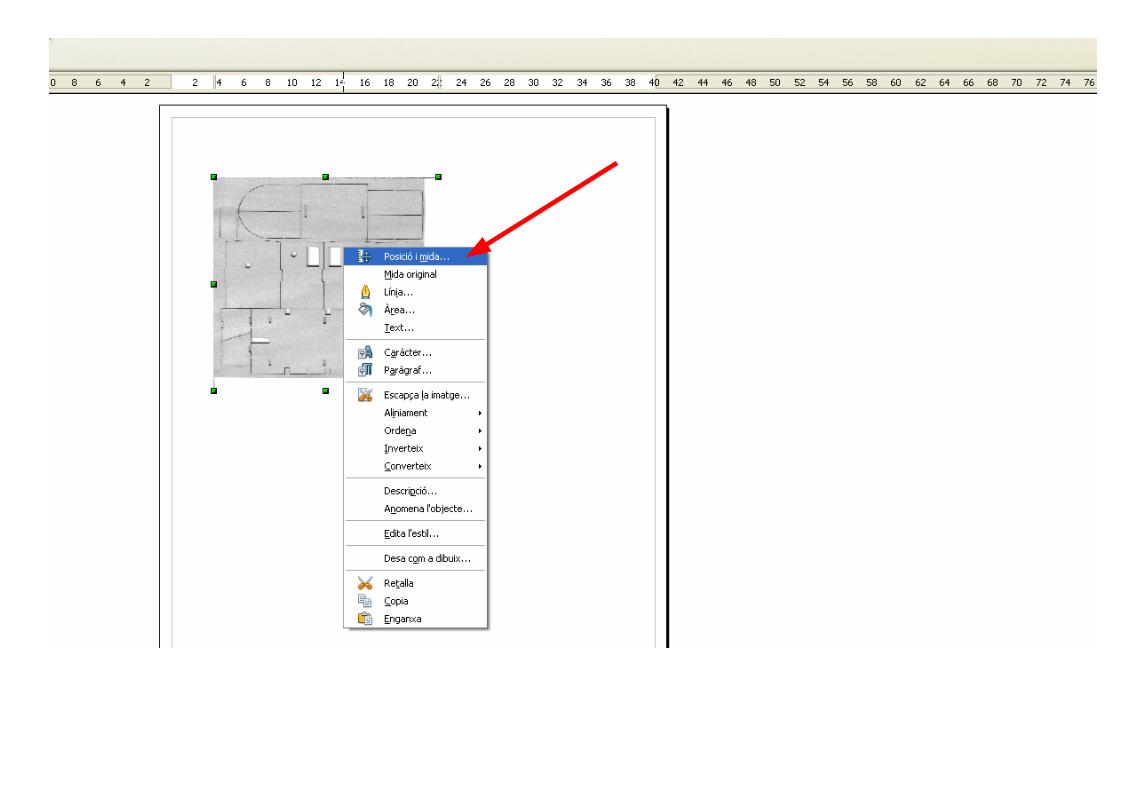
Task: Click the Retalla scissors icon
Action: pos(365,583)
